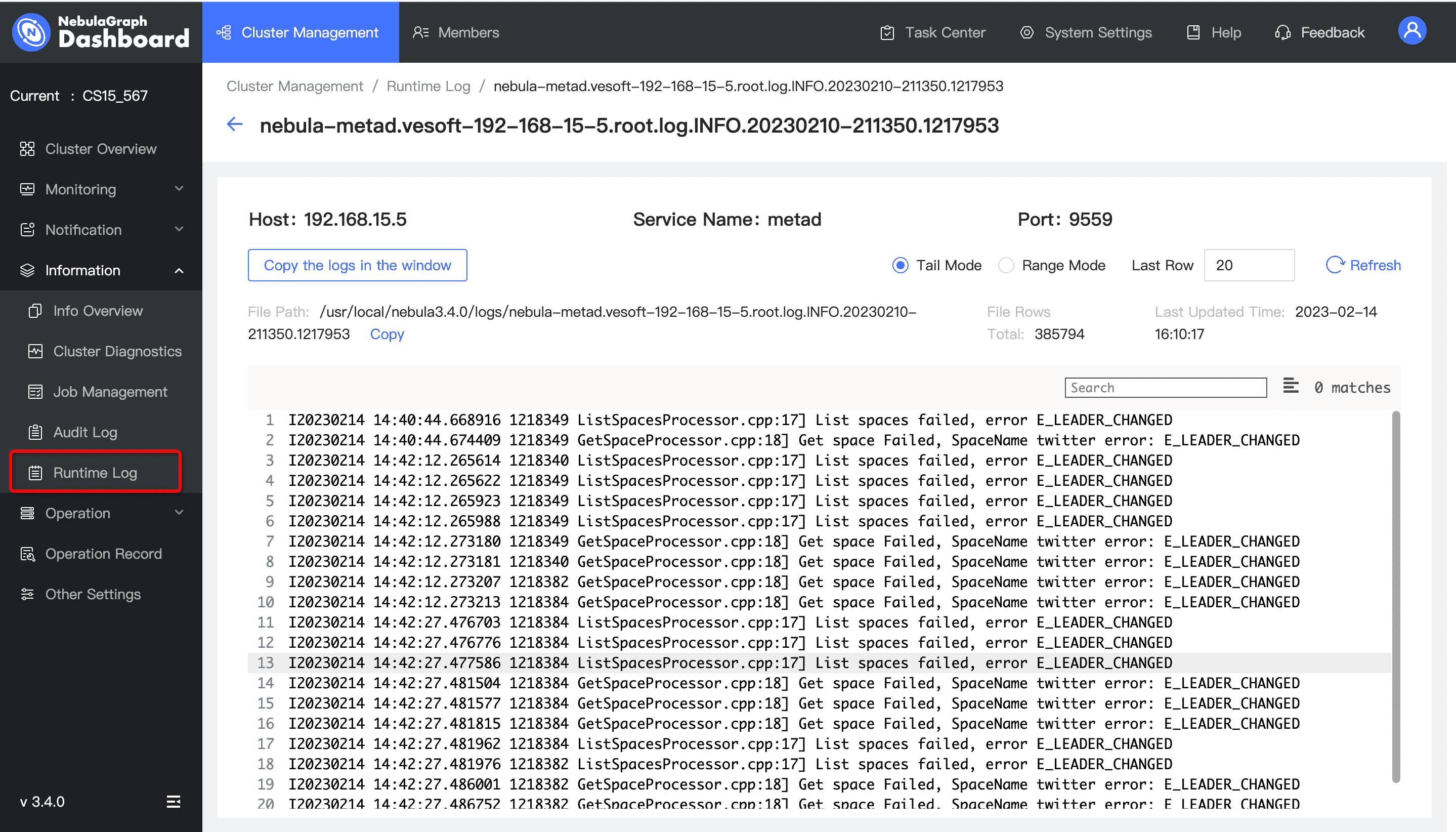This screenshot has width=1456, height=832.
Task: Expand the Notification sidebar menu
Action: 101,230
